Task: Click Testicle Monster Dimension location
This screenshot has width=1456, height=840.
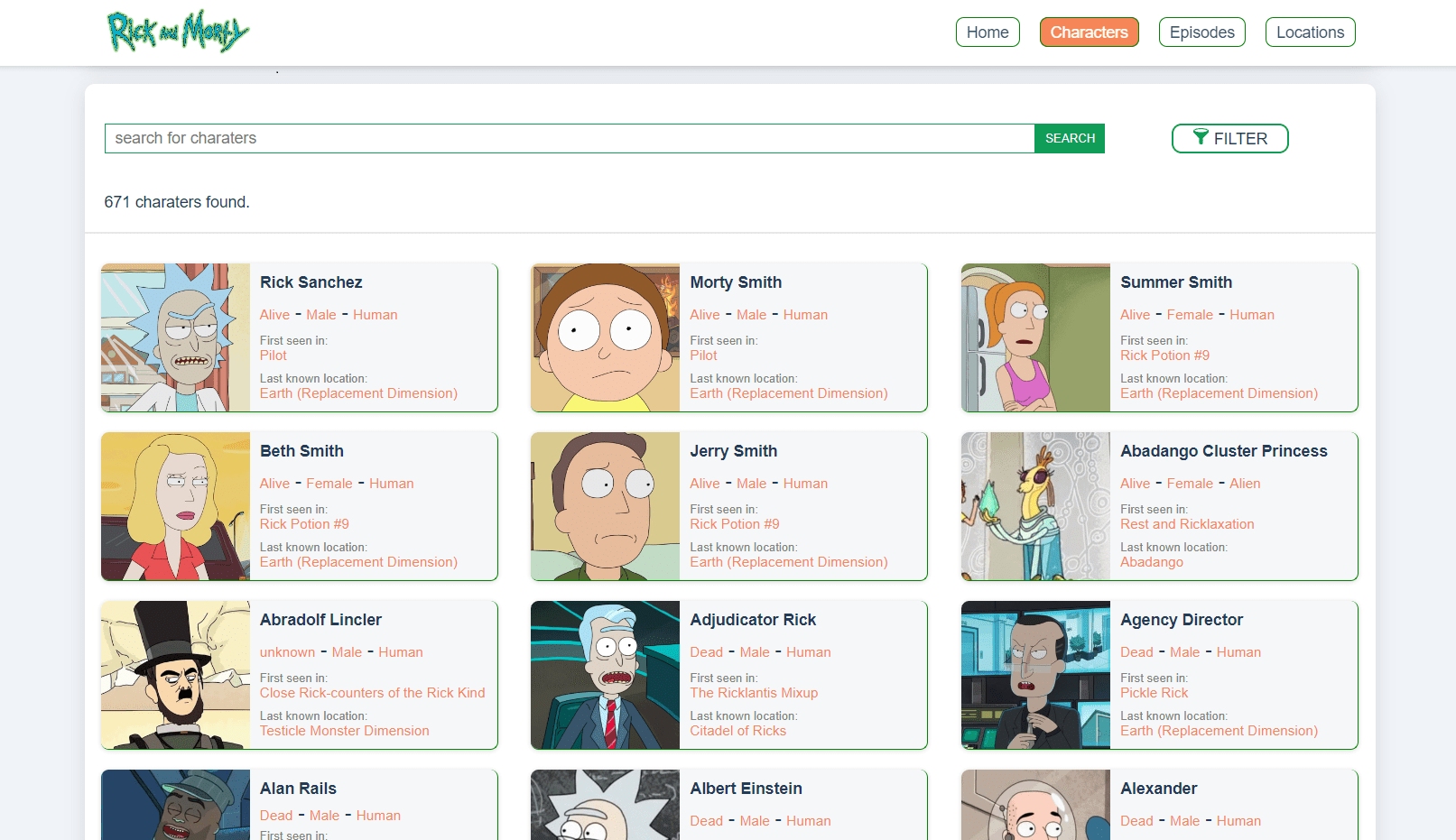Action: (x=344, y=731)
